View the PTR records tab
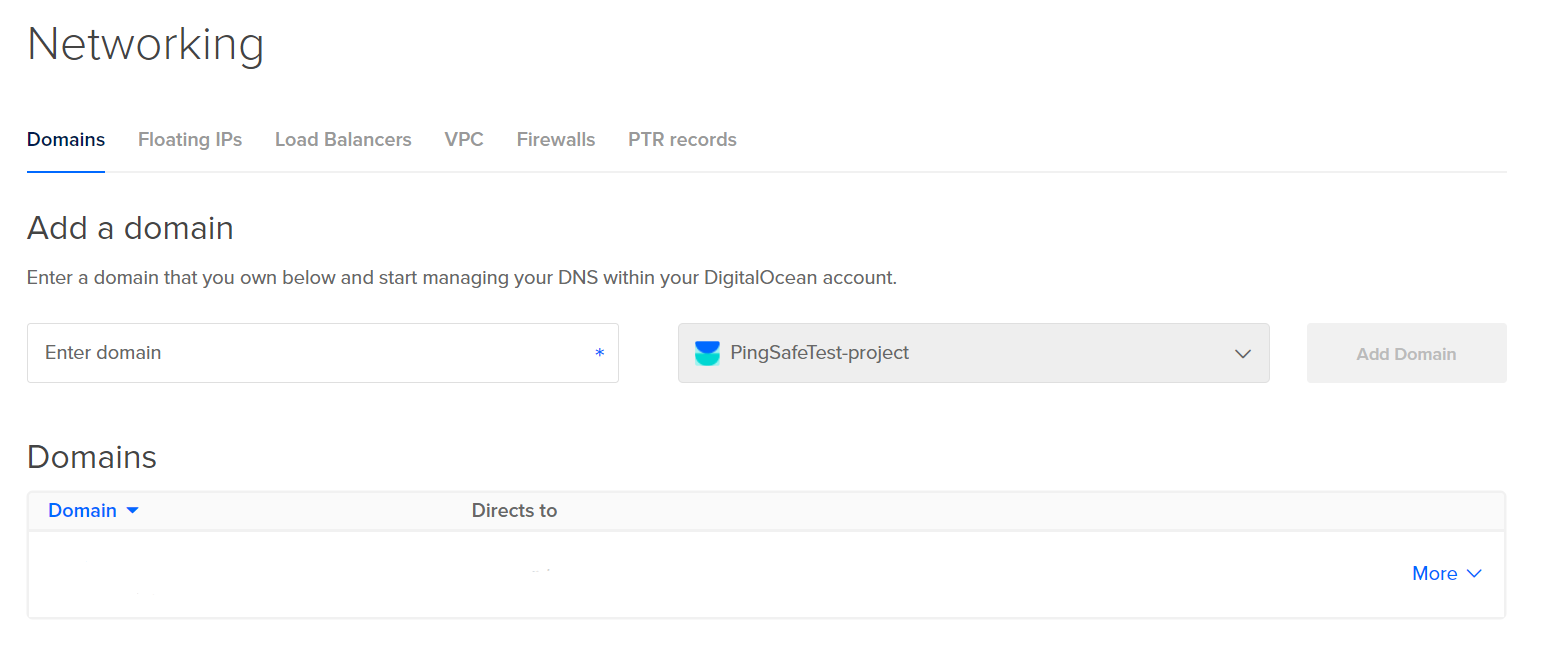Viewport: 1547px width, 672px height. 682,140
